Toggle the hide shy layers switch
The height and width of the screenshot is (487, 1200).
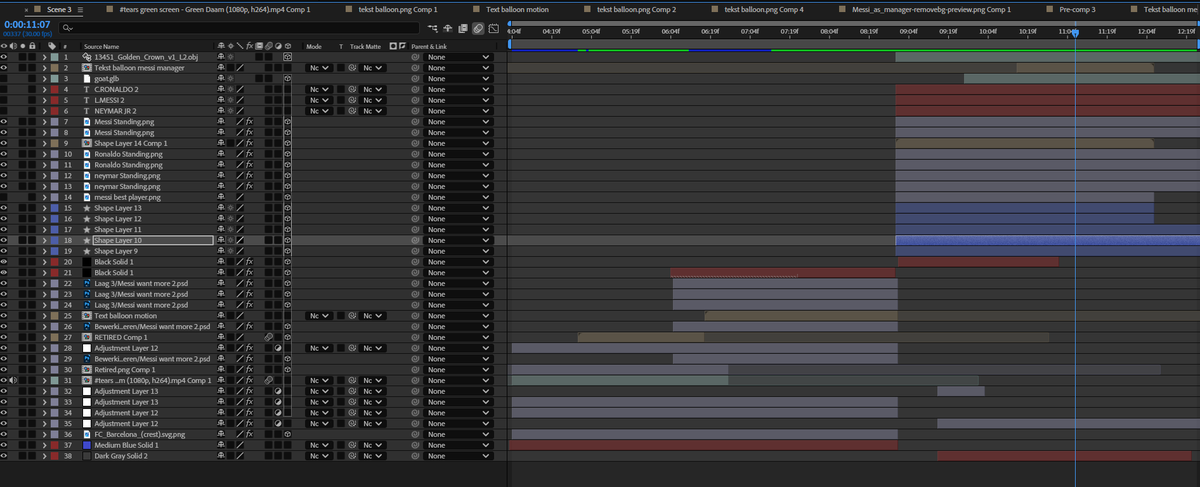pyautogui.click(x=447, y=28)
